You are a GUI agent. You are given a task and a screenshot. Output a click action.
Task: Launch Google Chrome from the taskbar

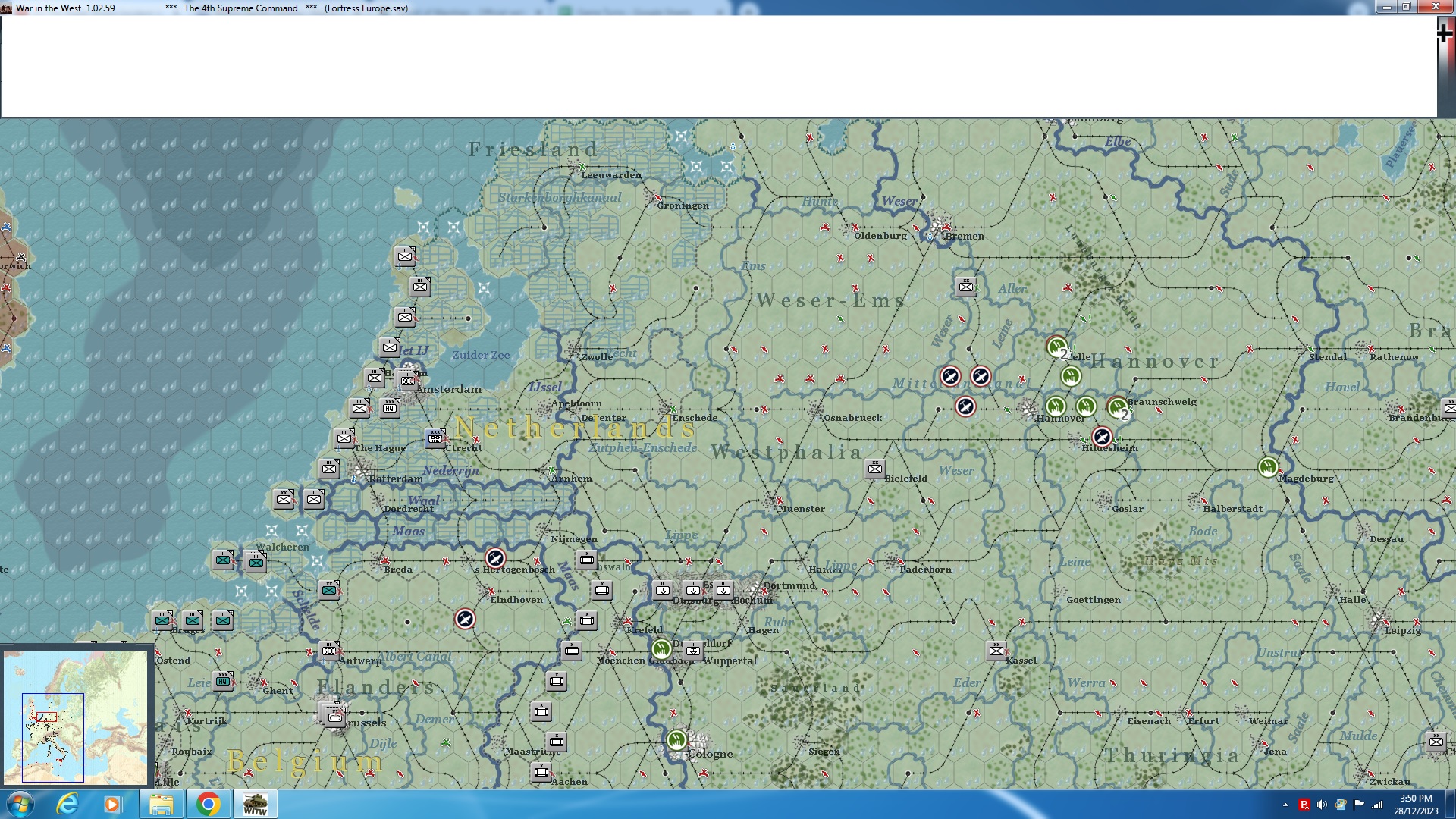208,804
